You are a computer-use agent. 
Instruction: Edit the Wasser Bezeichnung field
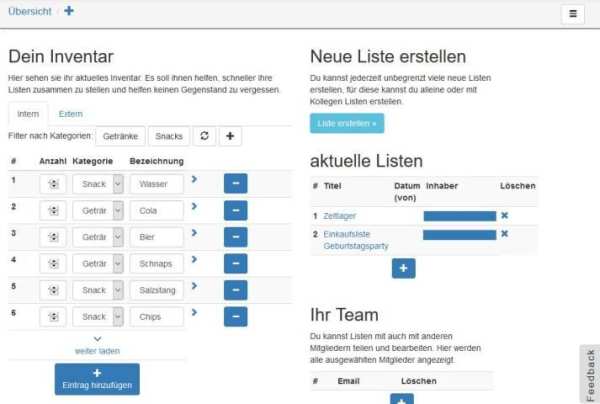pos(157,184)
